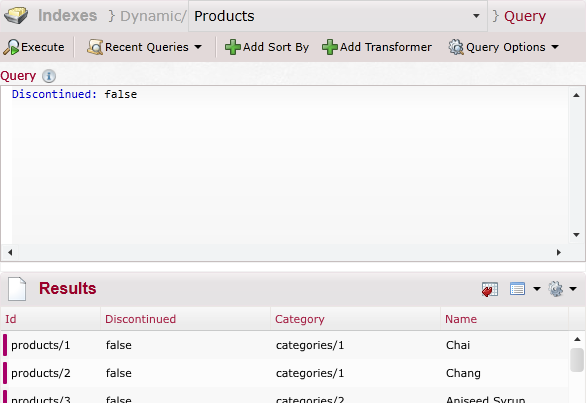Viewport: 586px width, 403px height.
Task: Click the Execute query magnifier icon
Action: point(11,47)
